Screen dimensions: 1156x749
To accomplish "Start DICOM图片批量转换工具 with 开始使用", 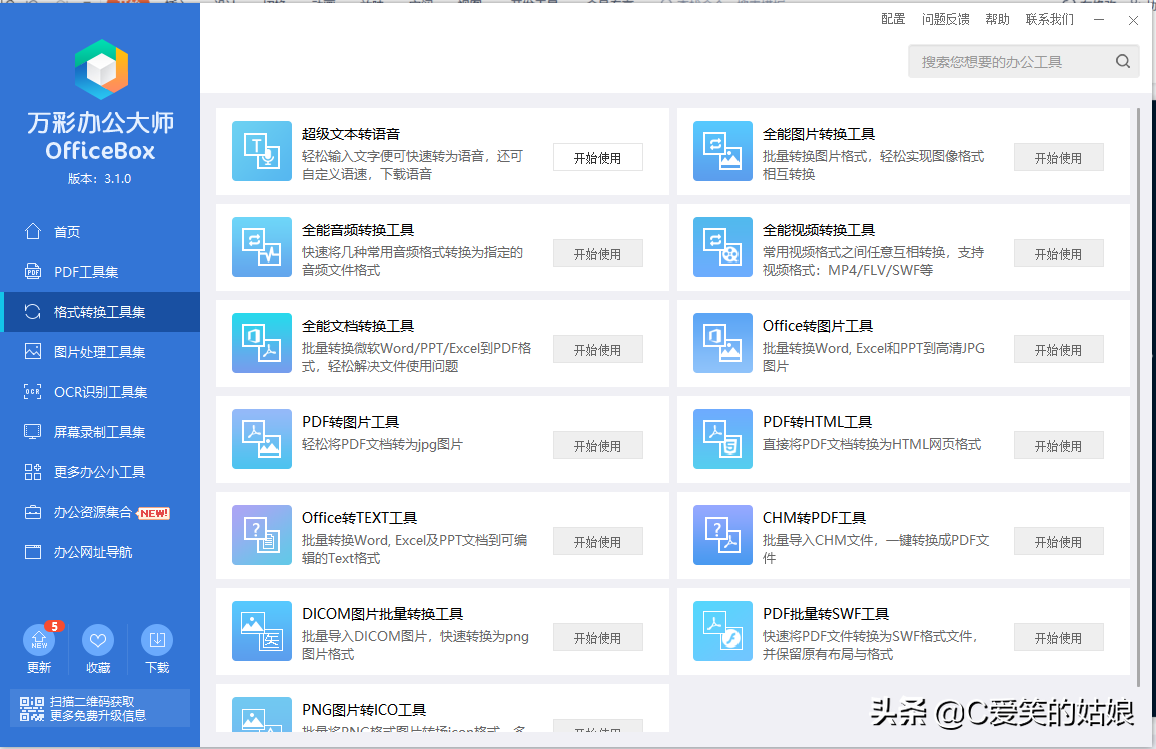I will click(x=598, y=638).
